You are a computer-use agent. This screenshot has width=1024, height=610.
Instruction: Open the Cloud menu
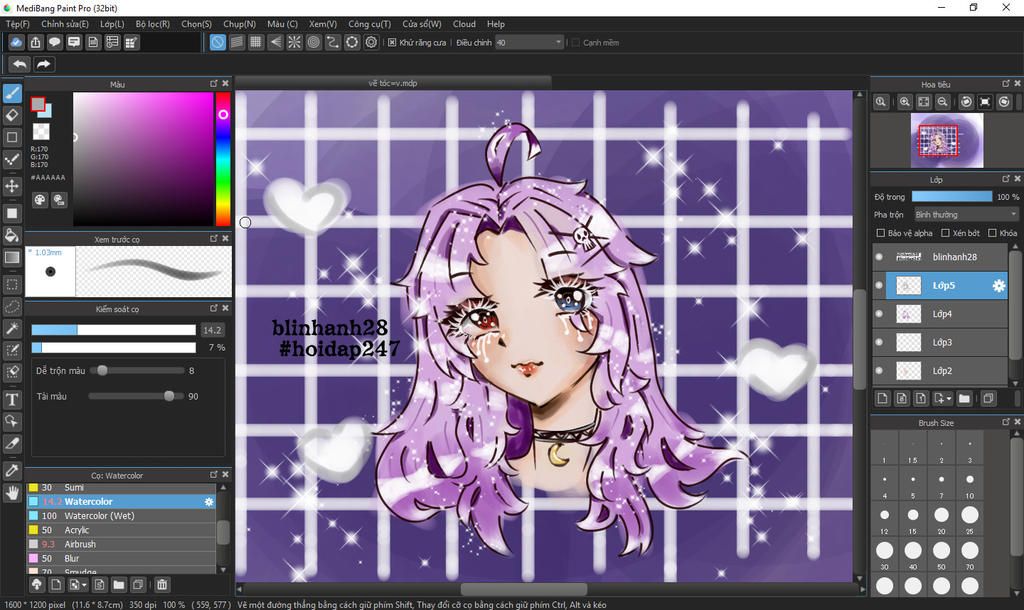[x=464, y=24]
